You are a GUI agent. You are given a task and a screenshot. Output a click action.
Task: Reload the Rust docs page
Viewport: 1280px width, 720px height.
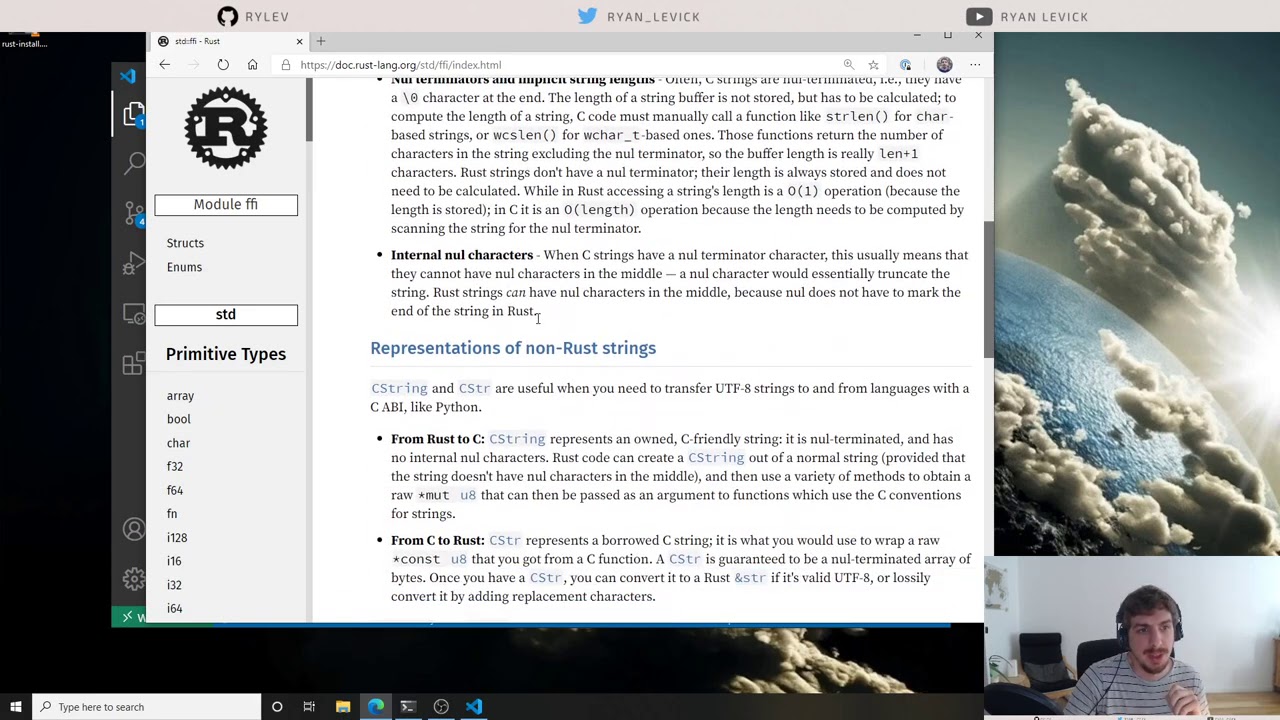coord(223,65)
